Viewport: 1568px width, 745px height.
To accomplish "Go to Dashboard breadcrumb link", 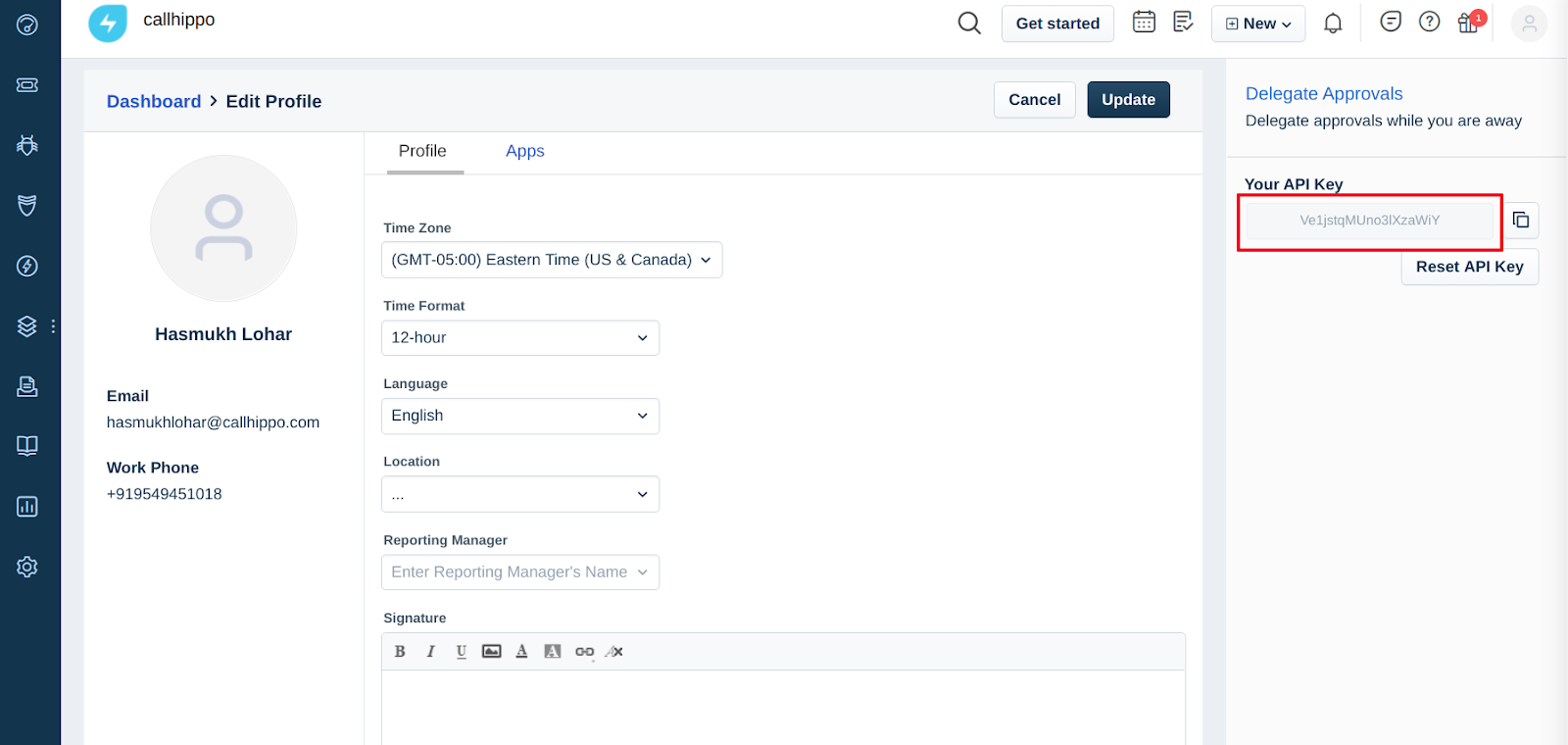I will pos(154,102).
